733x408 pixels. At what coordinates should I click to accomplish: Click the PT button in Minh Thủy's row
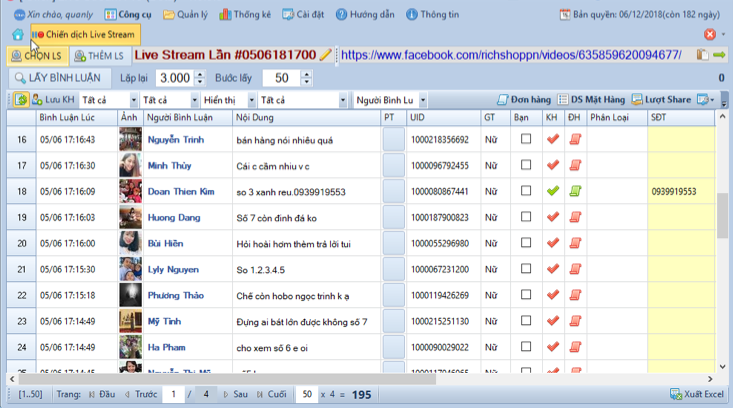[393, 165]
